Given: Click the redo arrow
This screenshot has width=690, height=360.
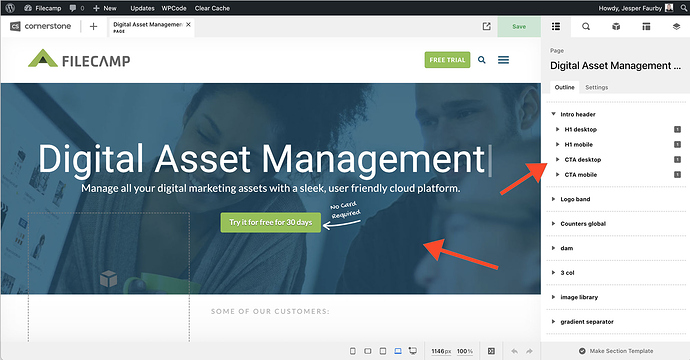Looking at the screenshot, I should pos(529,351).
